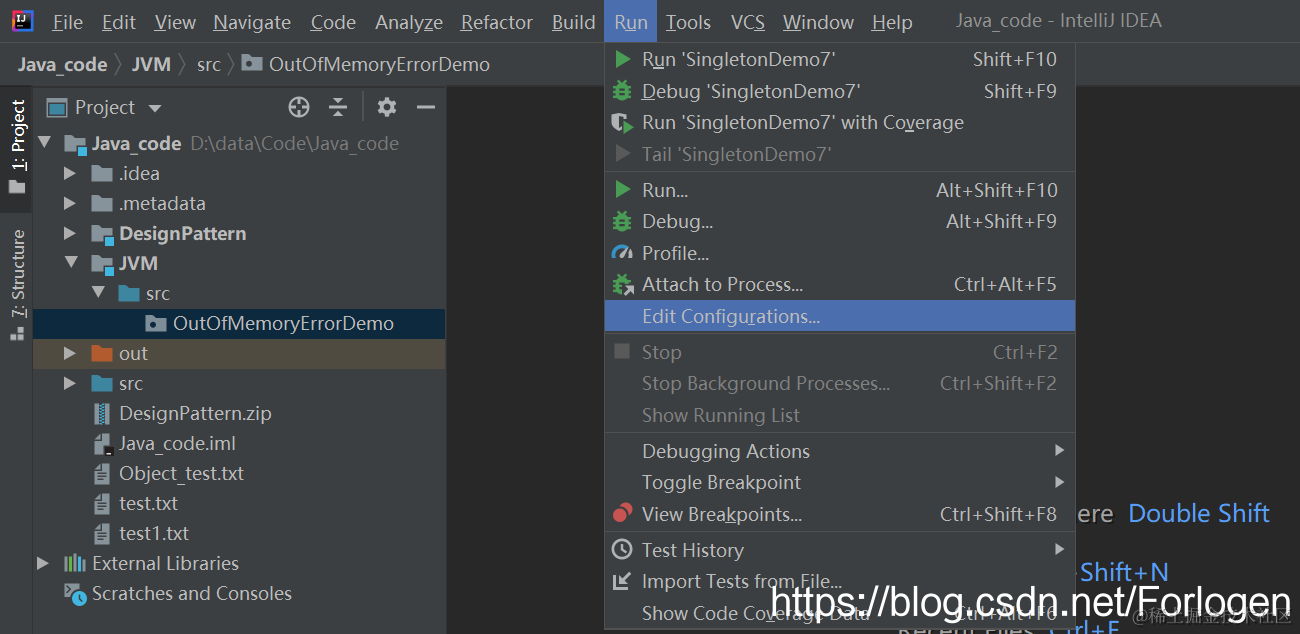The height and width of the screenshot is (634, 1300).
Task: Open Project panel settings gear
Action: pos(387,107)
